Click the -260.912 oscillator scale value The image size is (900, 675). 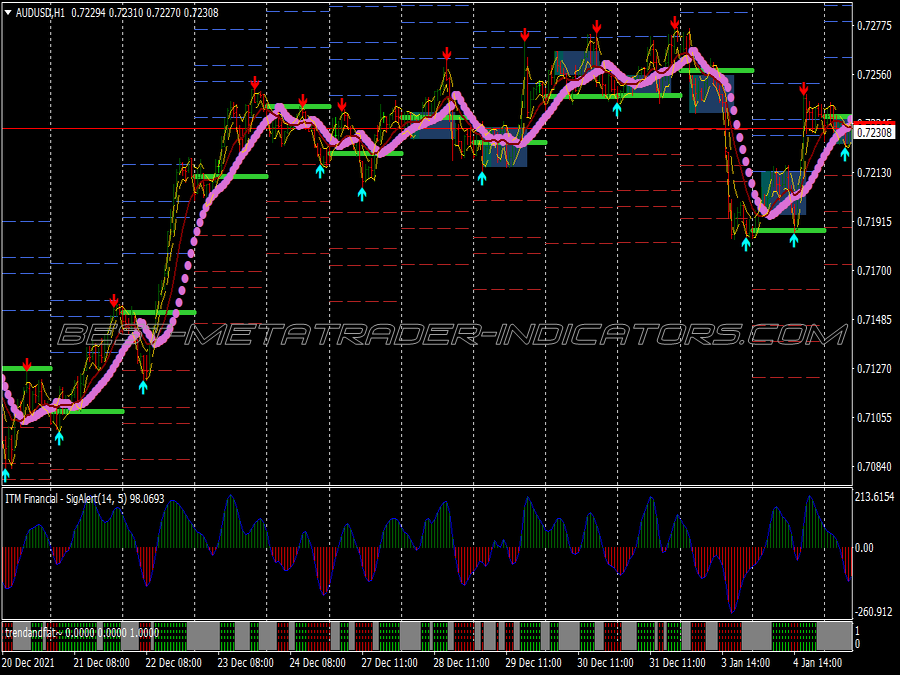point(874,612)
